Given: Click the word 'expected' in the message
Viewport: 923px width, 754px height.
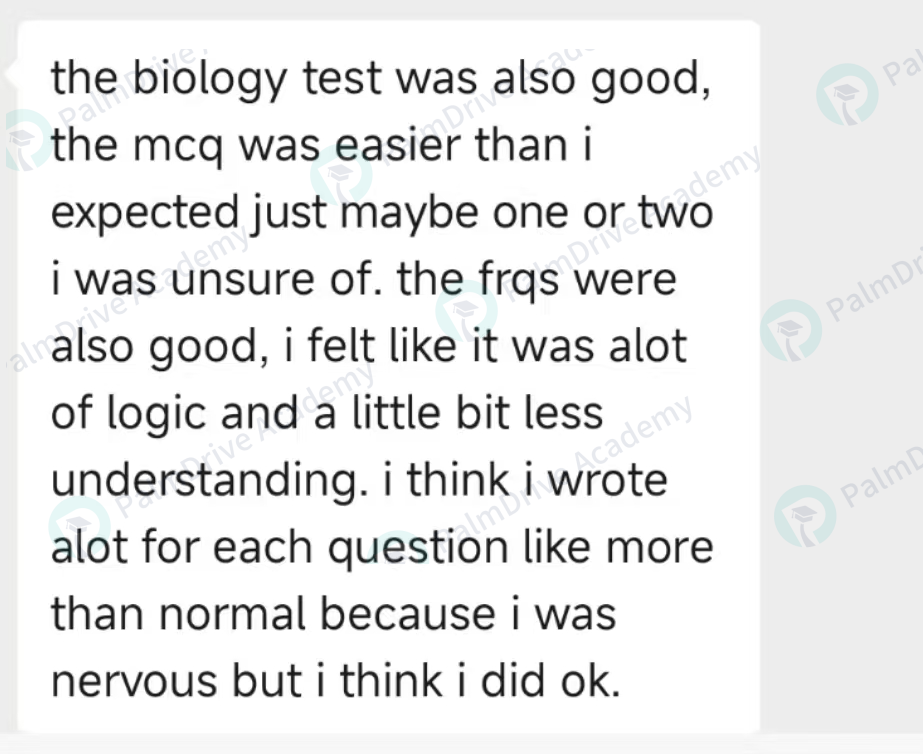Looking at the screenshot, I should [x=145, y=214].
